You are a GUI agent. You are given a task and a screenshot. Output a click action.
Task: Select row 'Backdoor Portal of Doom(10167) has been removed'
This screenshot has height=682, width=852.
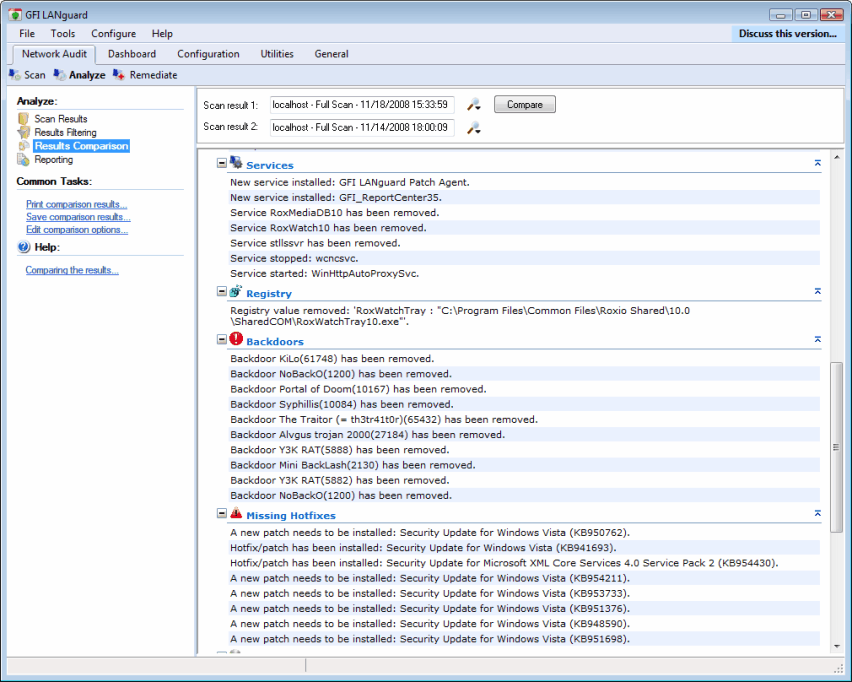(524, 389)
